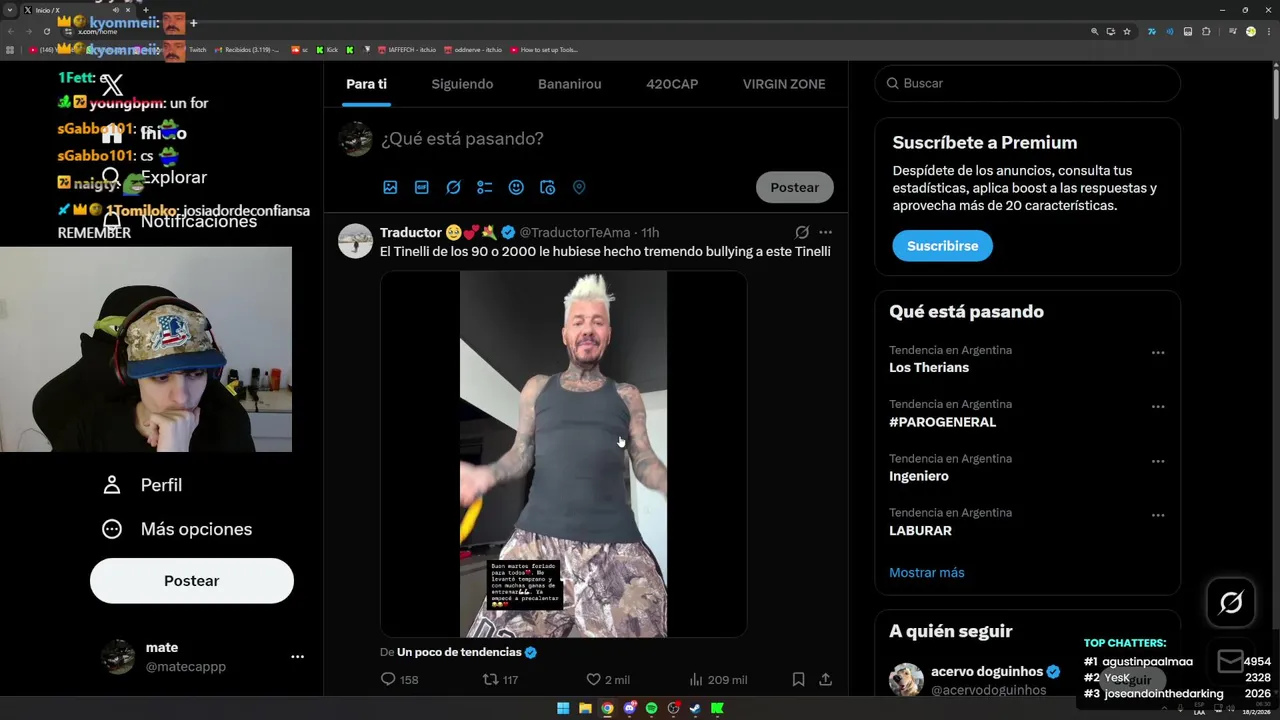Switch to the VIRGIN ZONE tab
The height and width of the screenshot is (720, 1280).
click(x=784, y=84)
